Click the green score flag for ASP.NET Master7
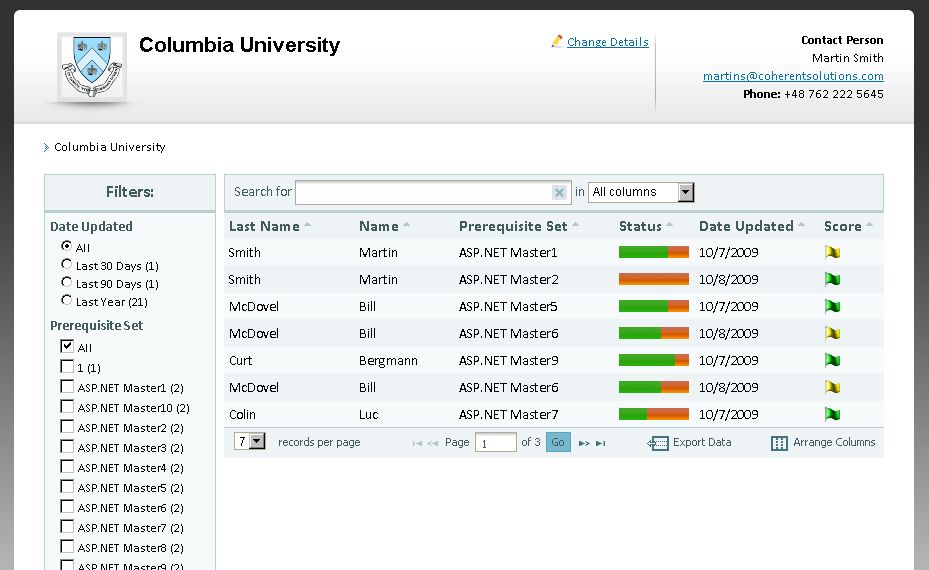 [832, 414]
